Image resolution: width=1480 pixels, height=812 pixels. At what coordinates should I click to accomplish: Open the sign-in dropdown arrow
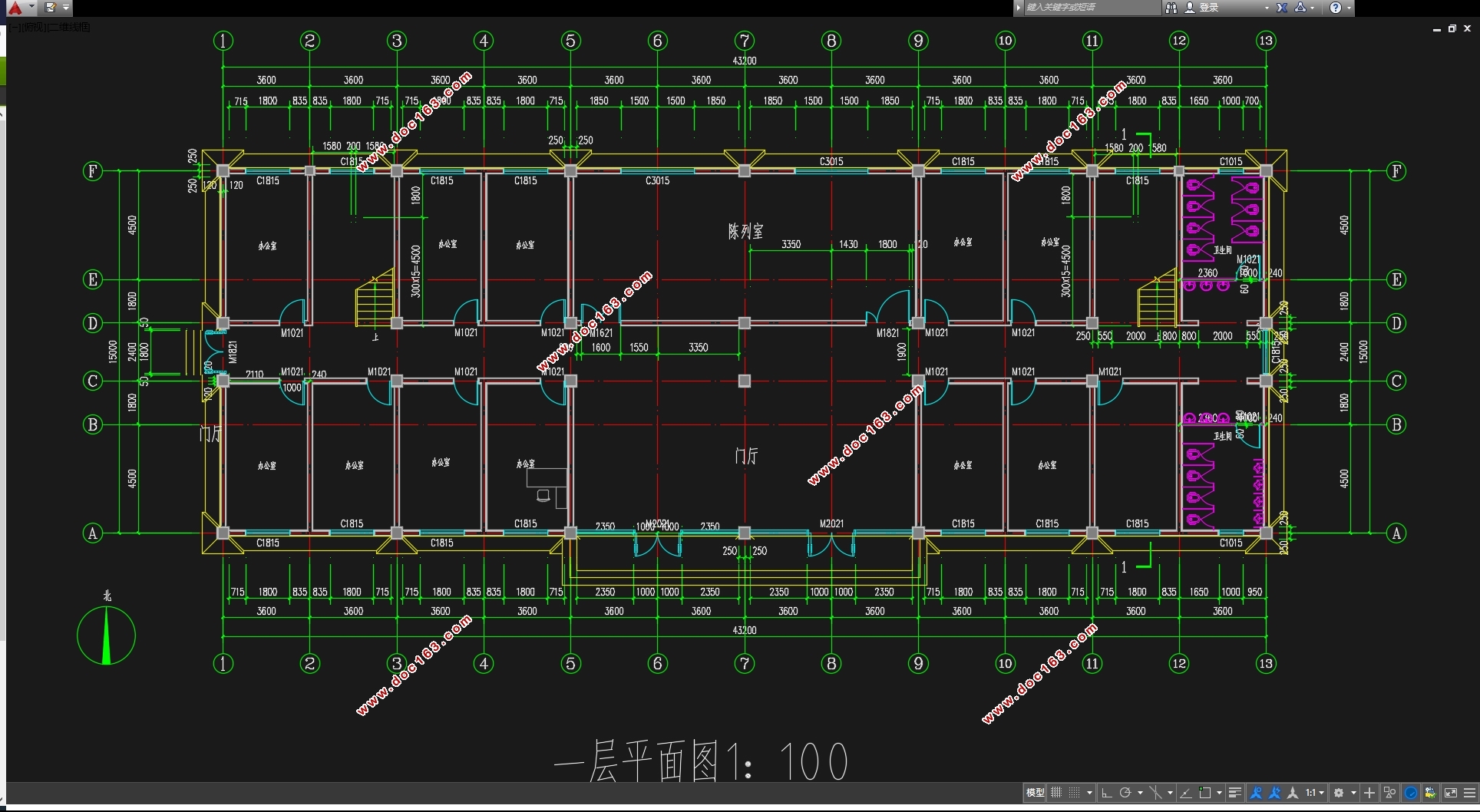[x=1267, y=8]
